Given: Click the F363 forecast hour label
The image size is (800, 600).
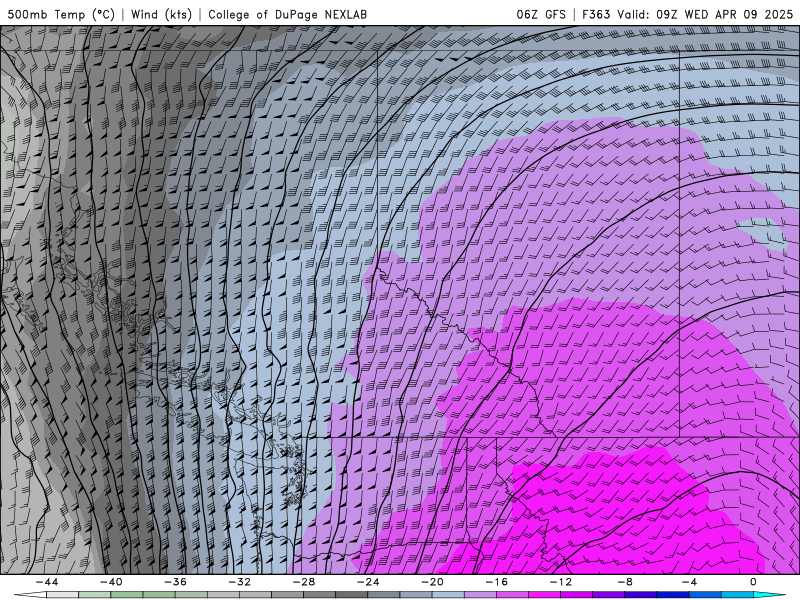Looking at the screenshot, I should [596, 14].
